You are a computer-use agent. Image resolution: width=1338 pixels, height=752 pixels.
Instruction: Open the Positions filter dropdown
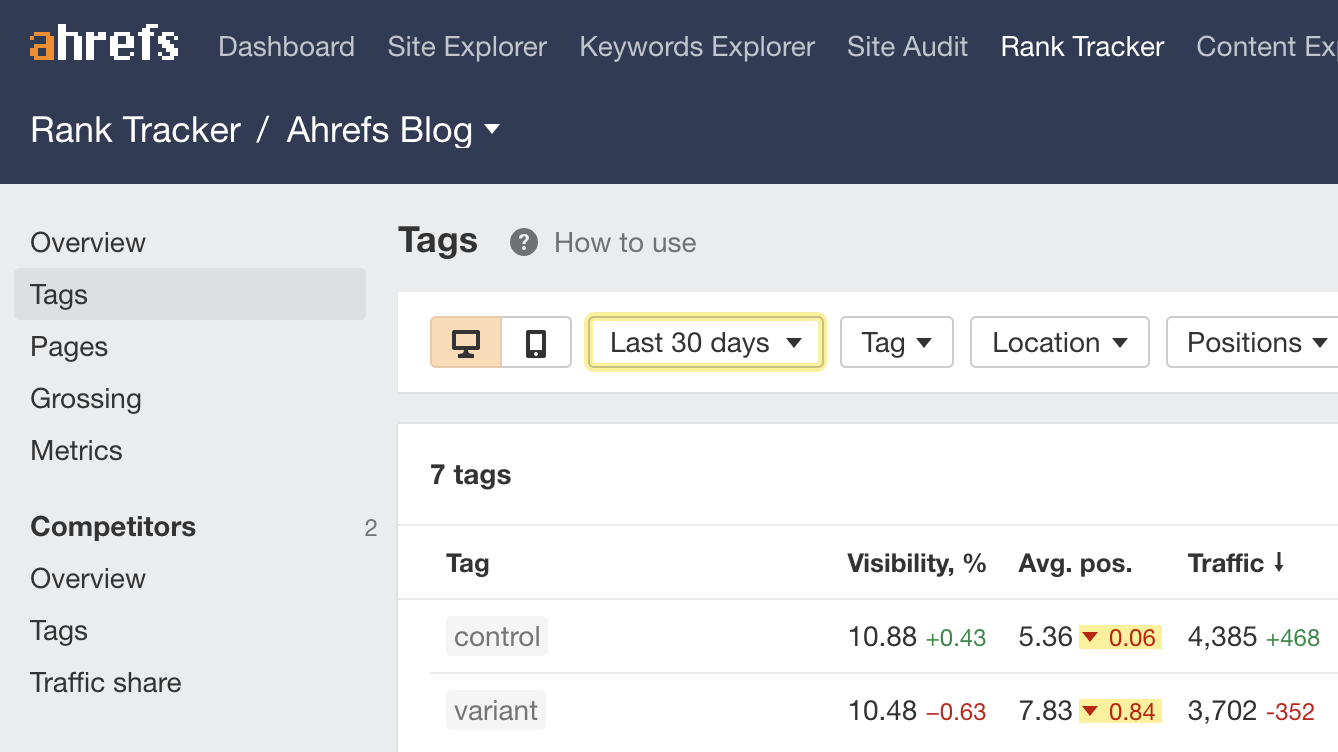click(1250, 342)
